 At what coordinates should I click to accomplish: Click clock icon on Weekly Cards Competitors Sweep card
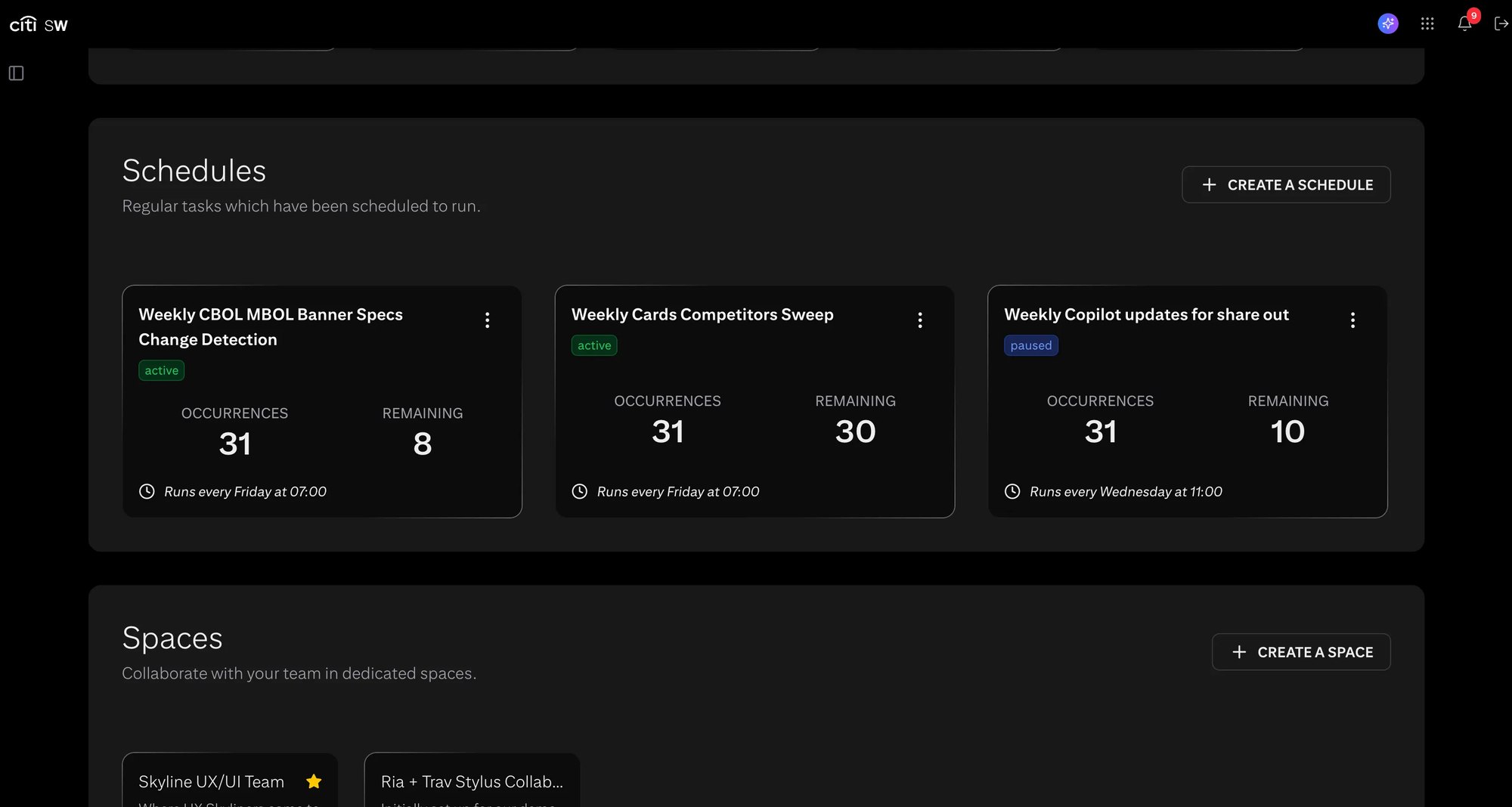pos(580,491)
